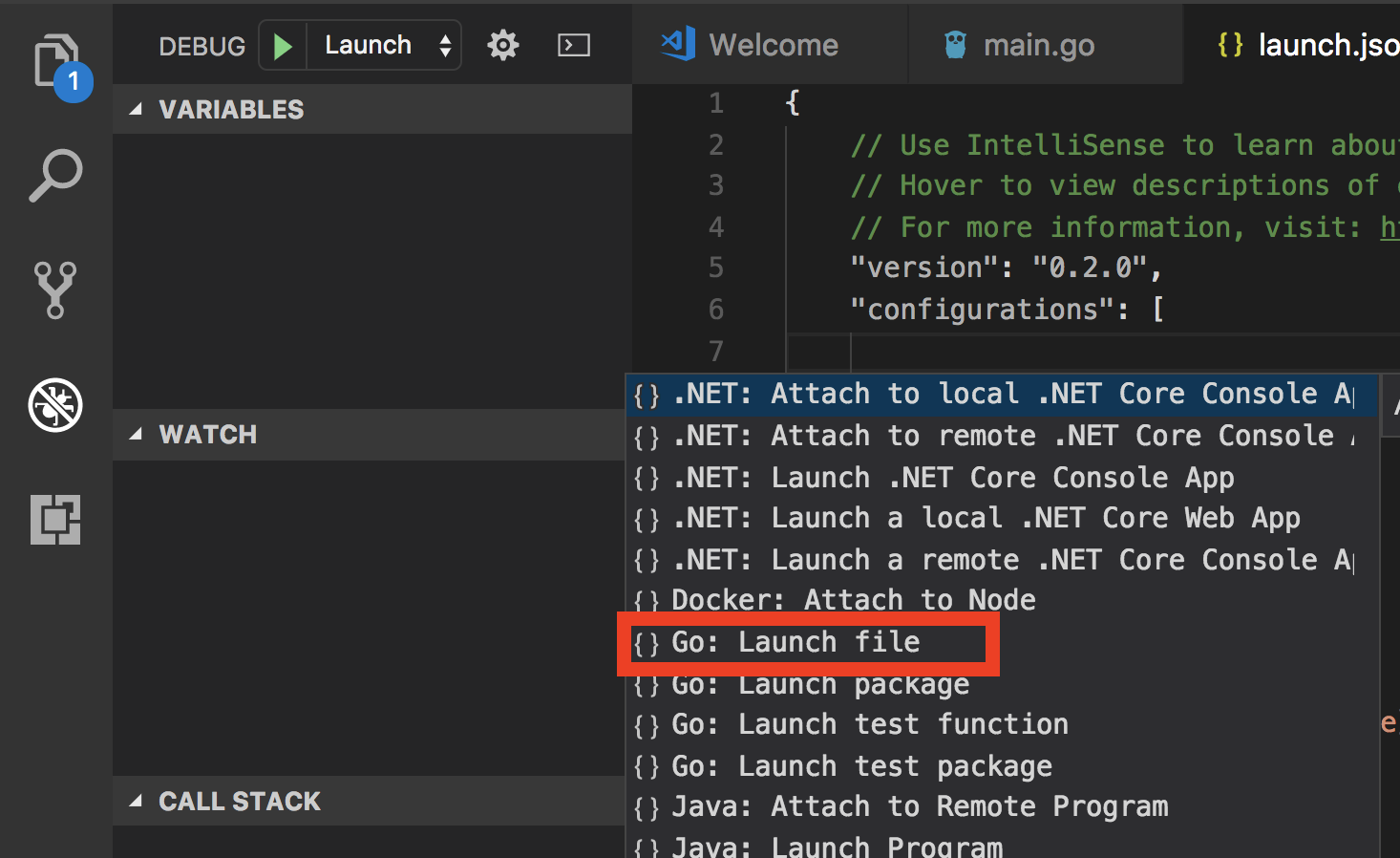The height and width of the screenshot is (858, 1400).
Task: Switch to the launch.json tab
Action: pos(1292,45)
